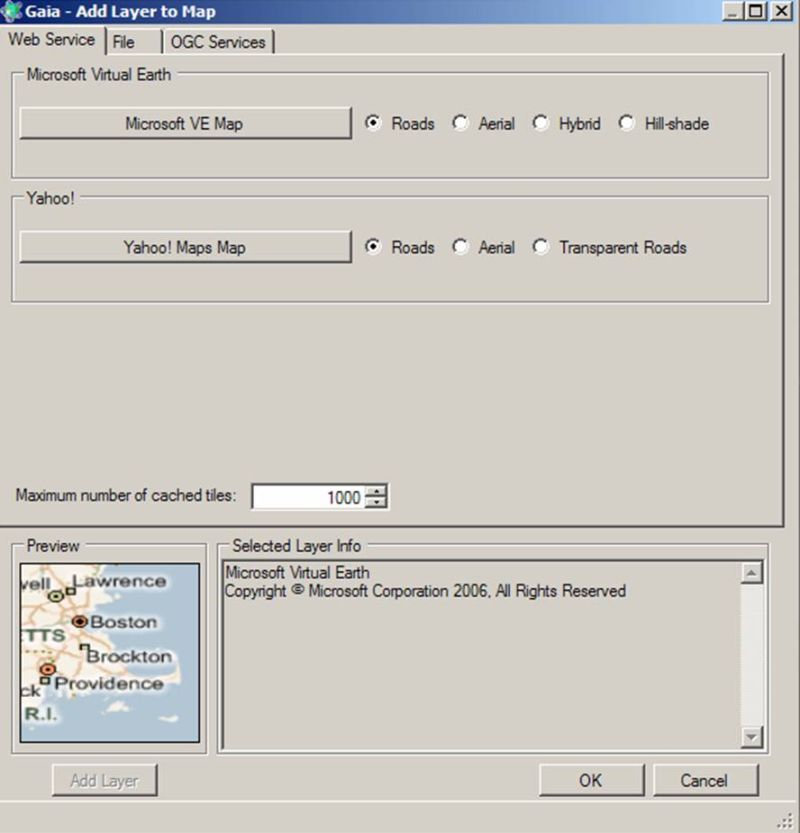Open the OGC Services tab
The height and width of the screenshot is (833, 800).
[218, 42]
